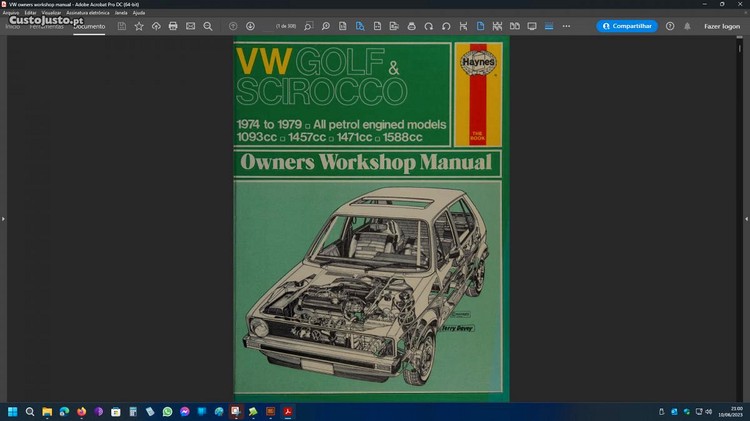
Task: Open the help question mark icon
Action: [x=670, y=26]
